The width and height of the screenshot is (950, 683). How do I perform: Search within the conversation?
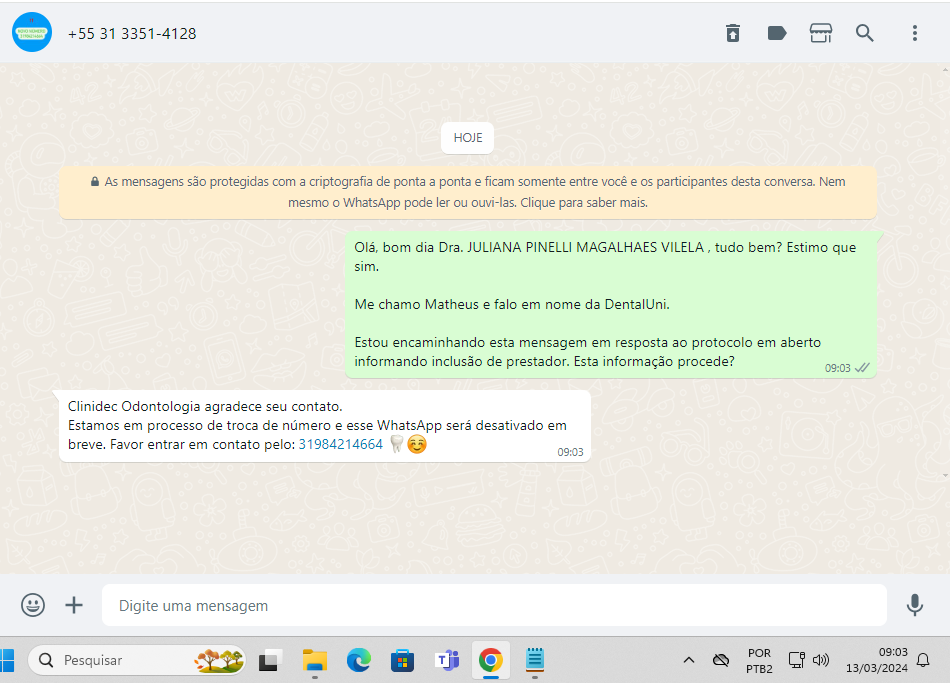(865, 33)
